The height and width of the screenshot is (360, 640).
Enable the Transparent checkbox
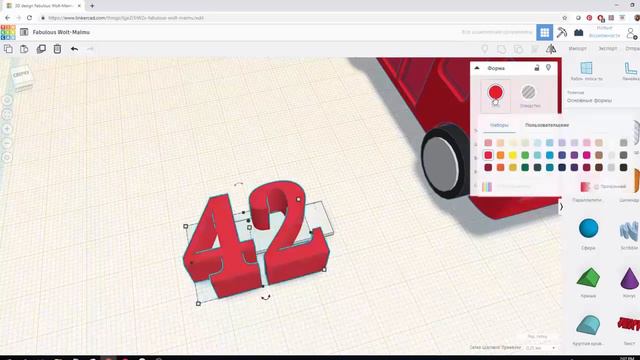(x=596, y=187)
